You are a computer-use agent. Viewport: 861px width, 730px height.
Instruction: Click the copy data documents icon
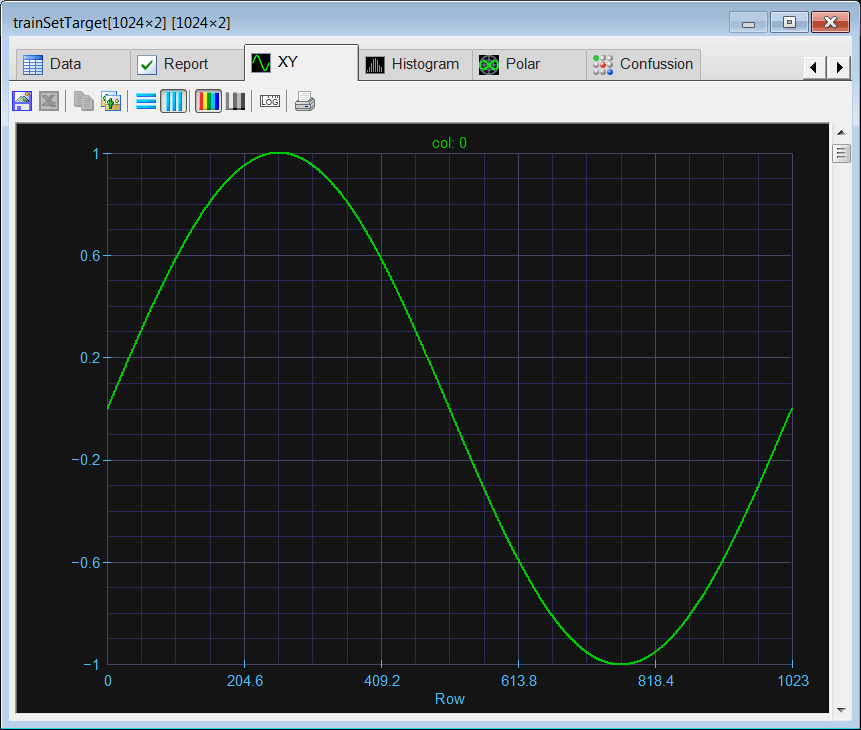[83, 101]
